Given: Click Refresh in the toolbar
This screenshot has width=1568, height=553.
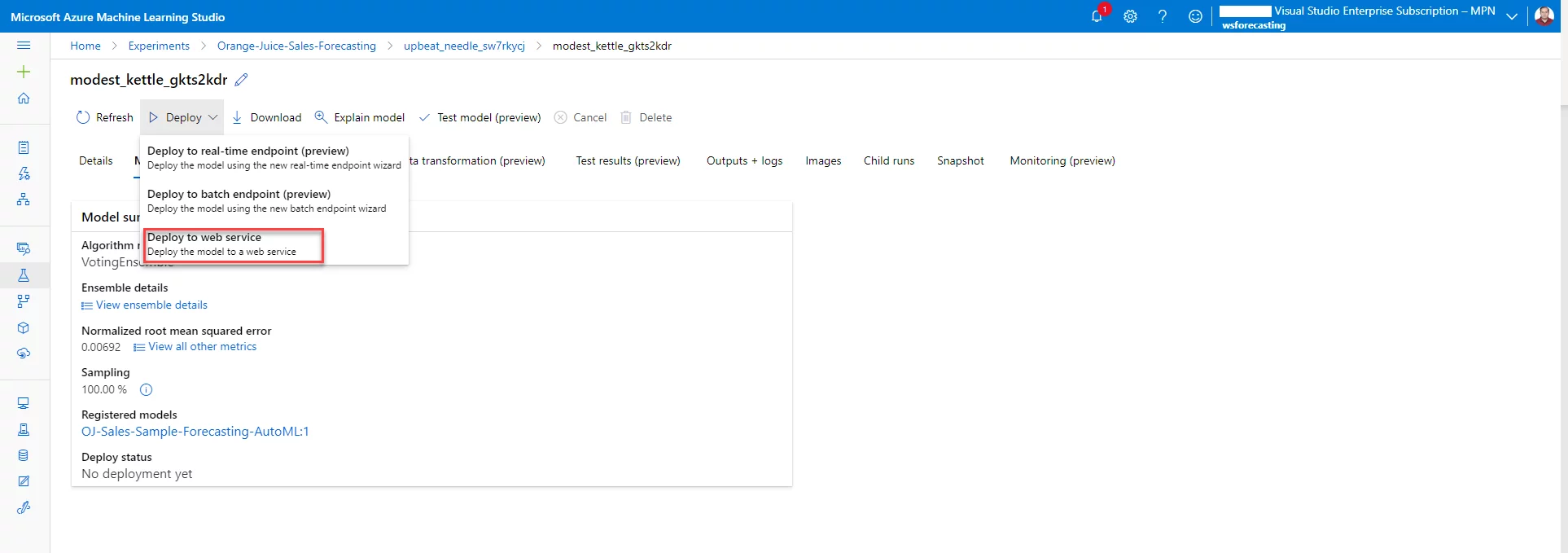Looking at the screenshot, I should (x=105, y=117).
